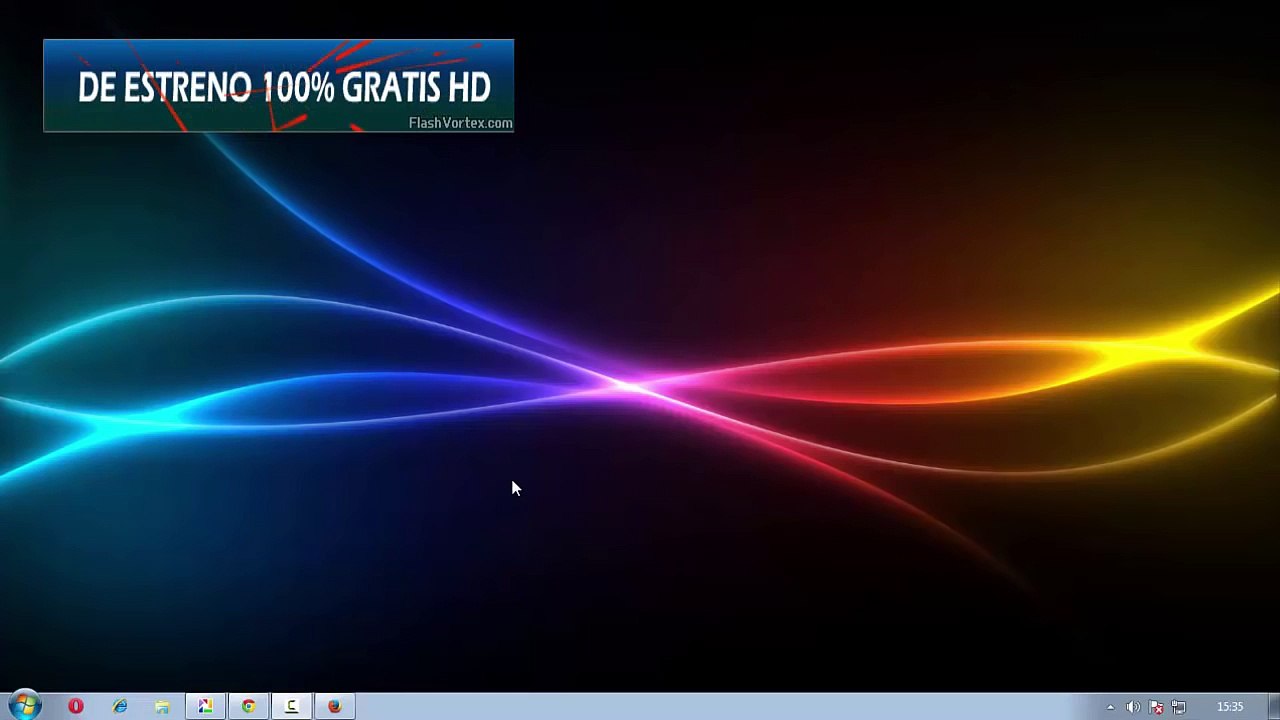Switch to the Camtasia recorder taskbar button

(x=291, y=706)
